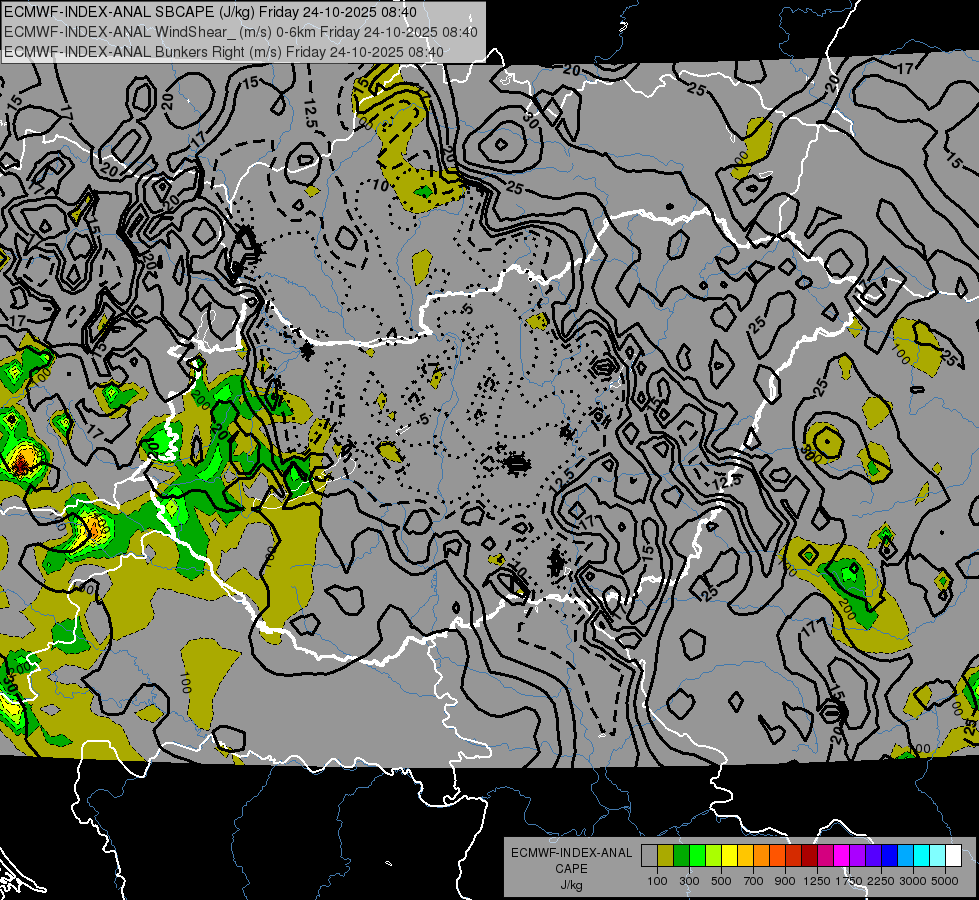
Task: Select the white swatch in CAPE legend
Action: 953,855
